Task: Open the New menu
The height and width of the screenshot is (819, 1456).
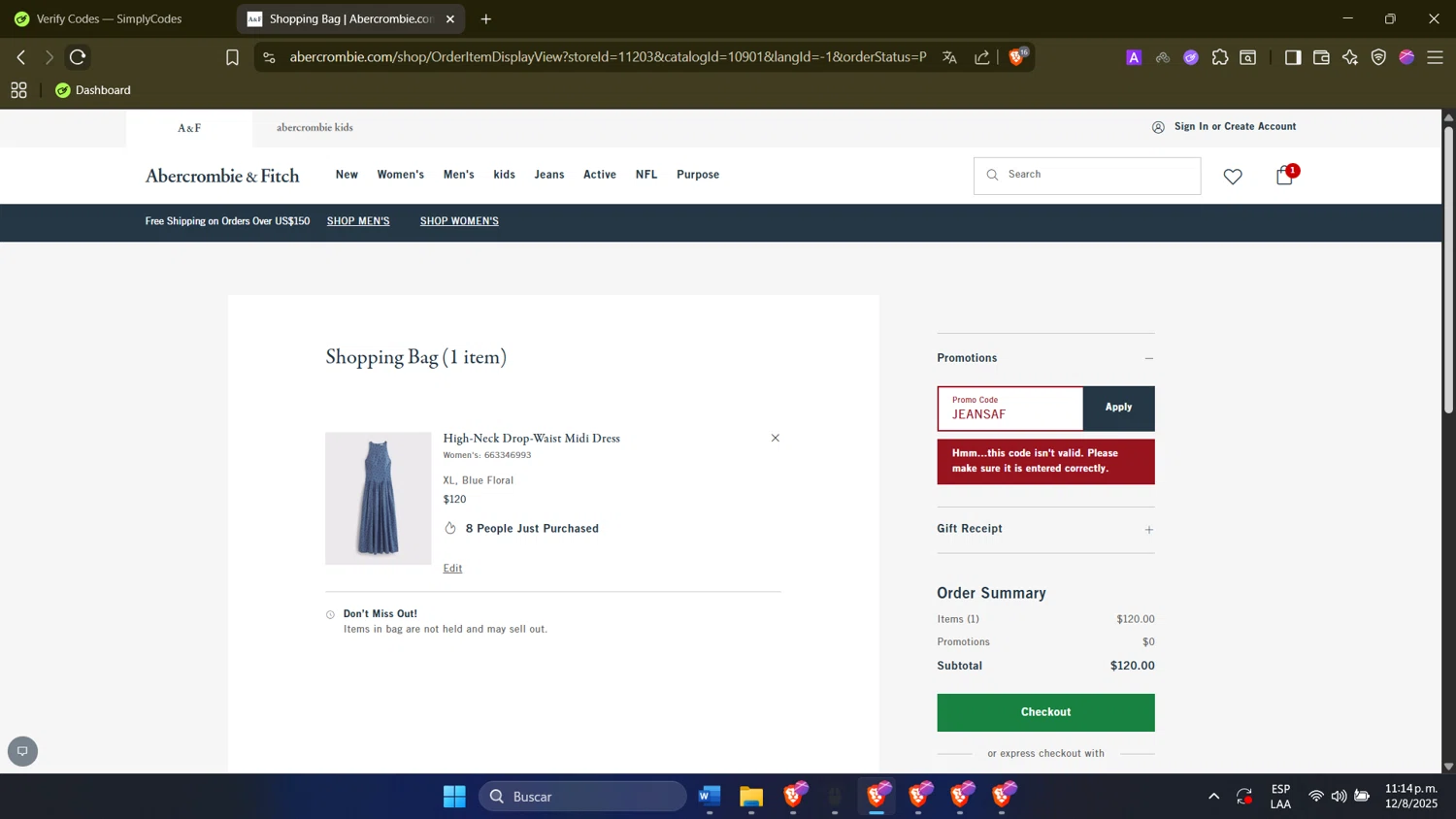Action: [x=347, y=175]
